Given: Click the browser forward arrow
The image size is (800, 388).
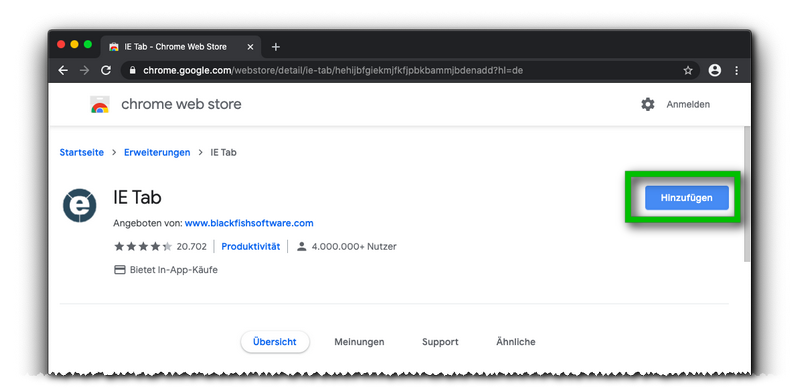Looking at the screenshot, I should pos(84,70).
